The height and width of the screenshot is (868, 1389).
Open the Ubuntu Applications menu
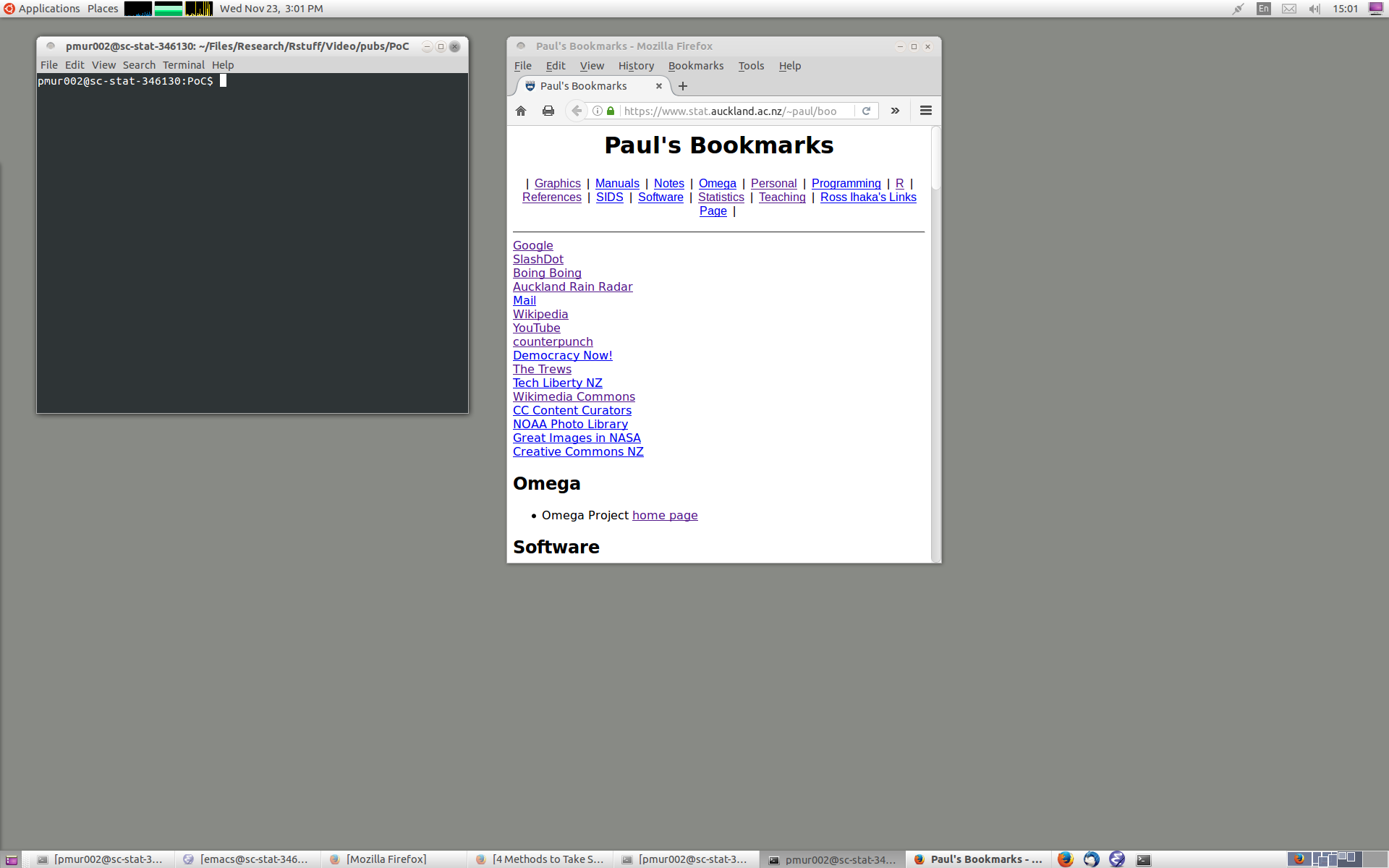click(42, 9)
